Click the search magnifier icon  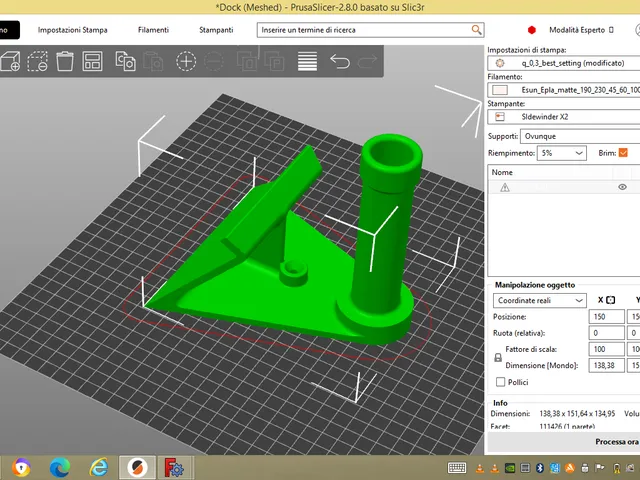[476, 30]
